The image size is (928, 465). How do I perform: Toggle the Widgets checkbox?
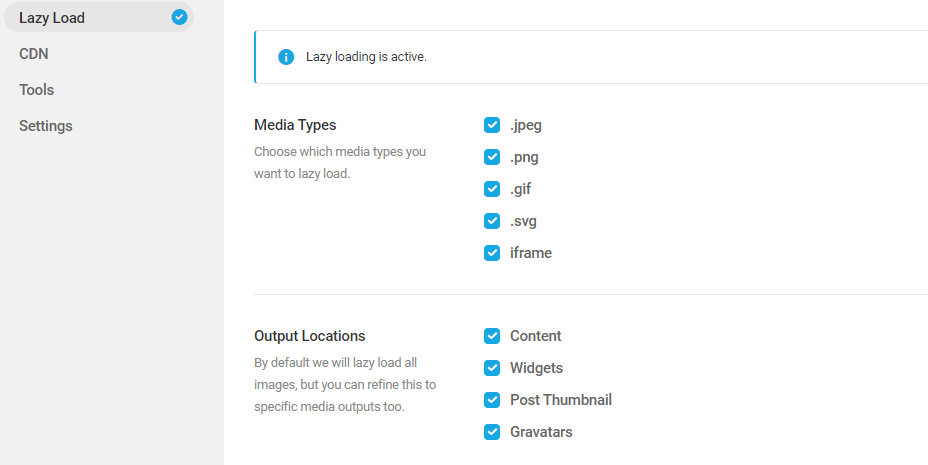click(492, 368)
